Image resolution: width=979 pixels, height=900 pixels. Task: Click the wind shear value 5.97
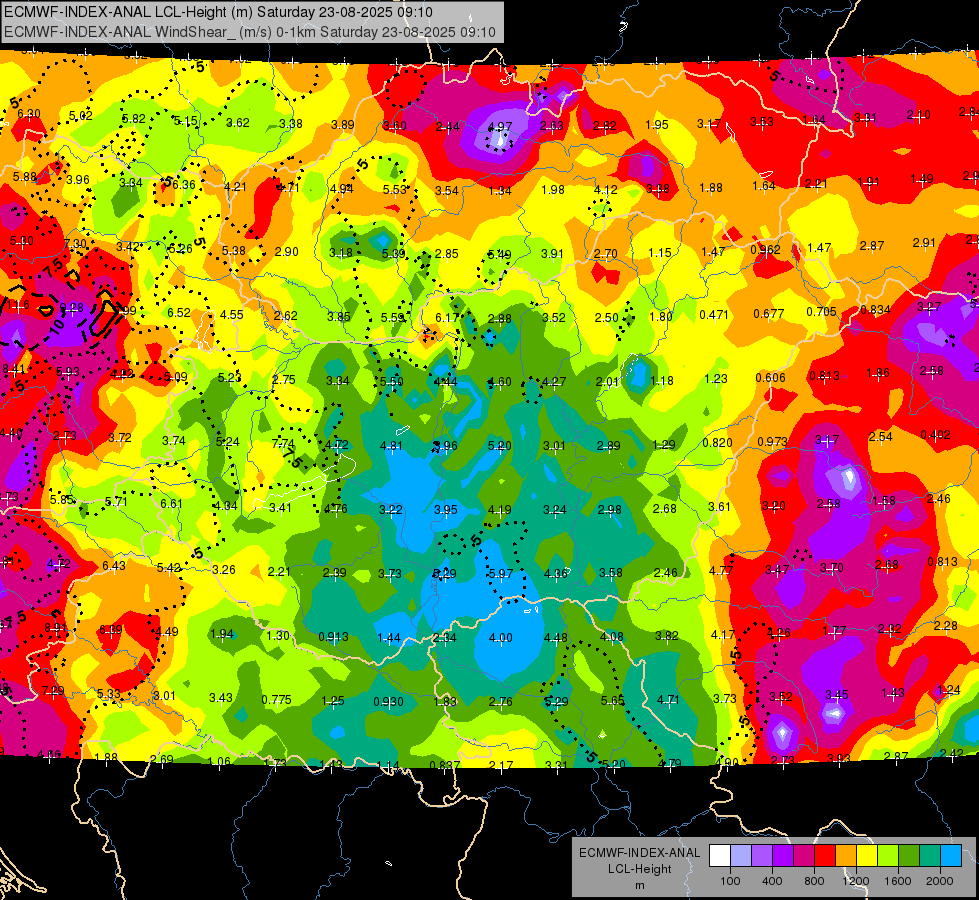[x=501, y=573]
